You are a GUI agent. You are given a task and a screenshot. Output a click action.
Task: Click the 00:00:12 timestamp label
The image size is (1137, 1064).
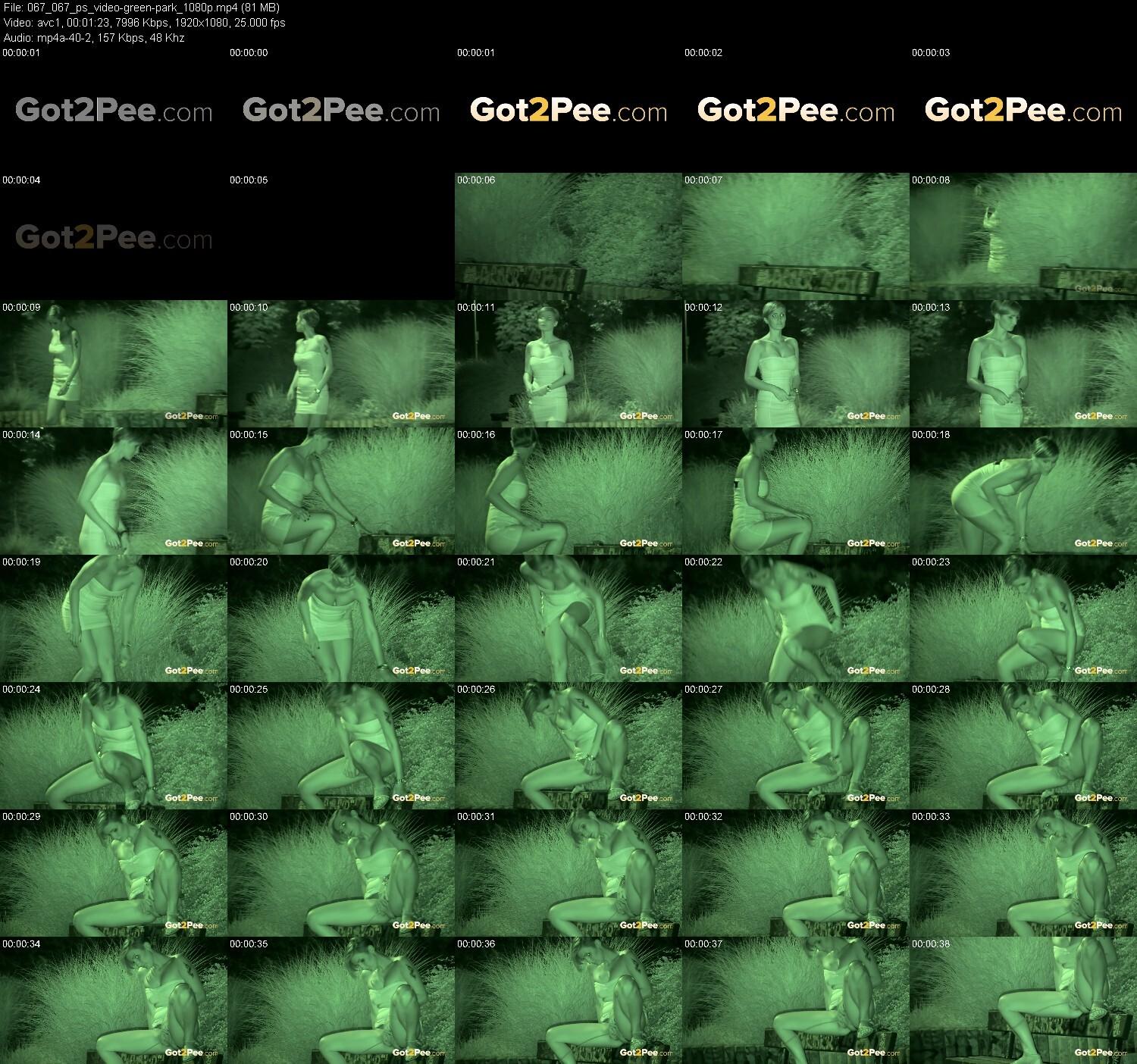703,308
